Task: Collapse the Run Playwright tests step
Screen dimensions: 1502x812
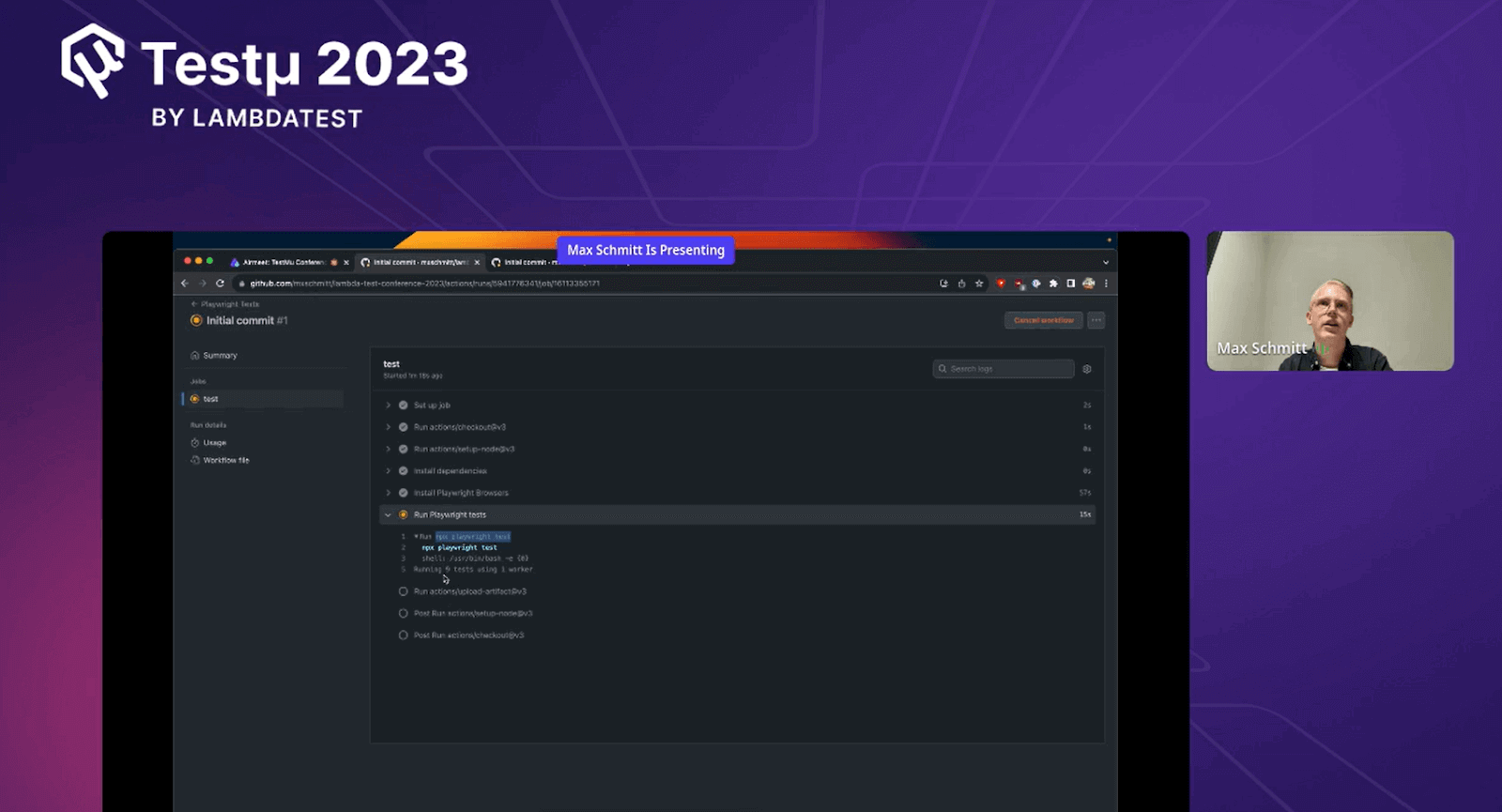Action: coord(388,515)
